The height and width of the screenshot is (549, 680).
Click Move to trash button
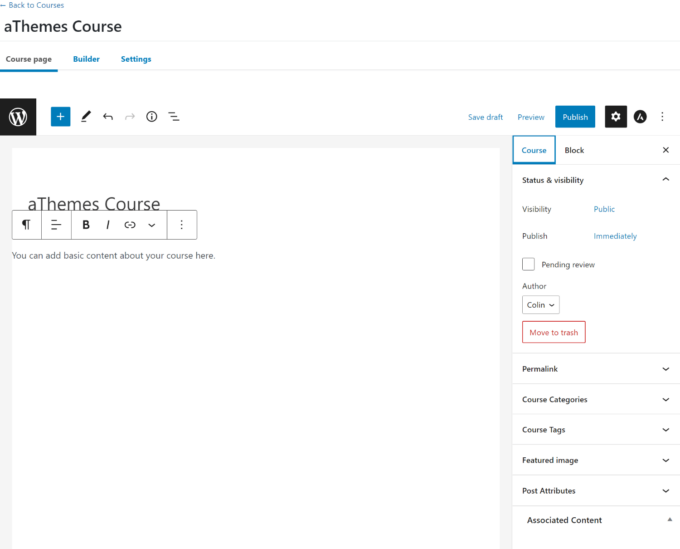click(x=554, y=332)
